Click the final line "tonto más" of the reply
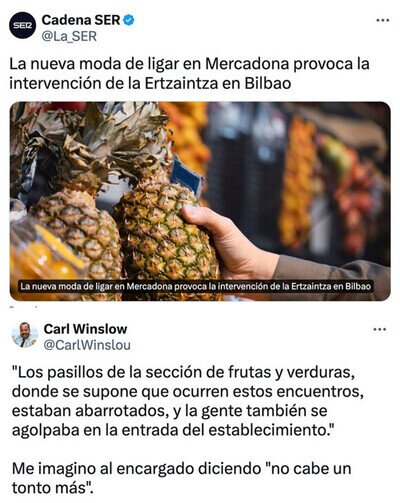The height and width of the screenshot is (503, 400). pyautogui.click(x=52, y=488)
